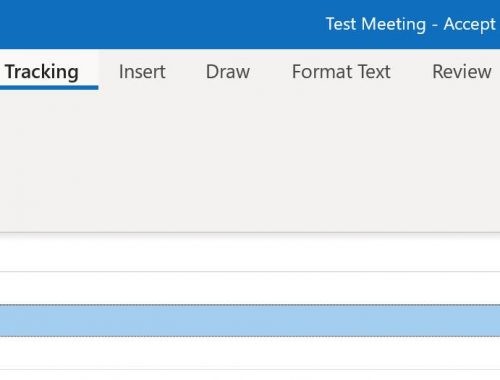Click the blue title bar left of Test Meeting
The width and height of the screenshot is (500, 380).
pos(160,24)
